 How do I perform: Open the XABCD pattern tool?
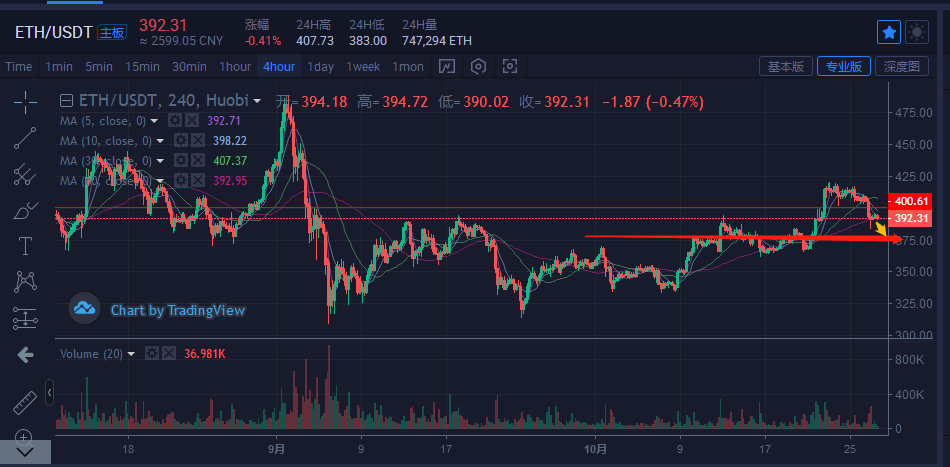coord(25,281)
